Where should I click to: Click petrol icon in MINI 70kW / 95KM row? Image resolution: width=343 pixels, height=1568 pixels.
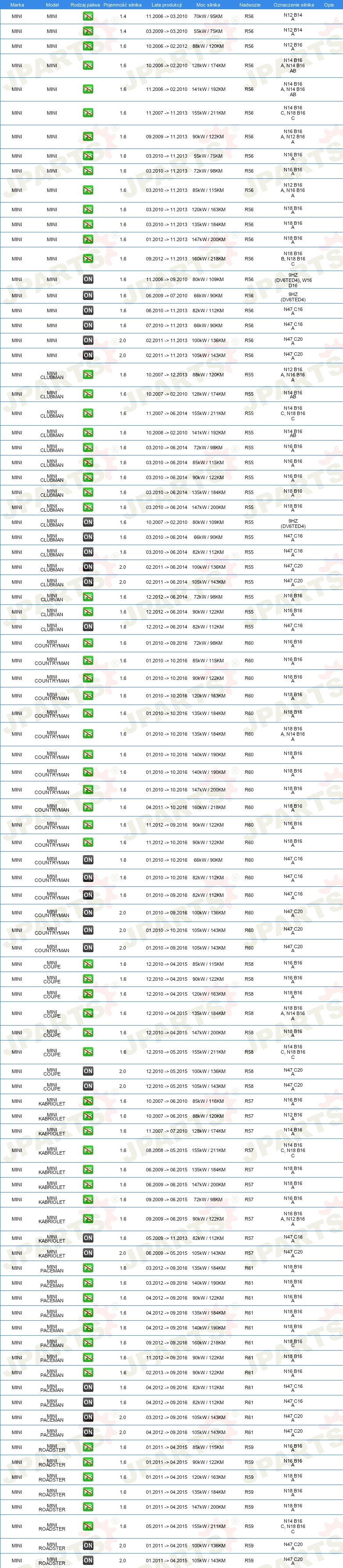(88, 16)
